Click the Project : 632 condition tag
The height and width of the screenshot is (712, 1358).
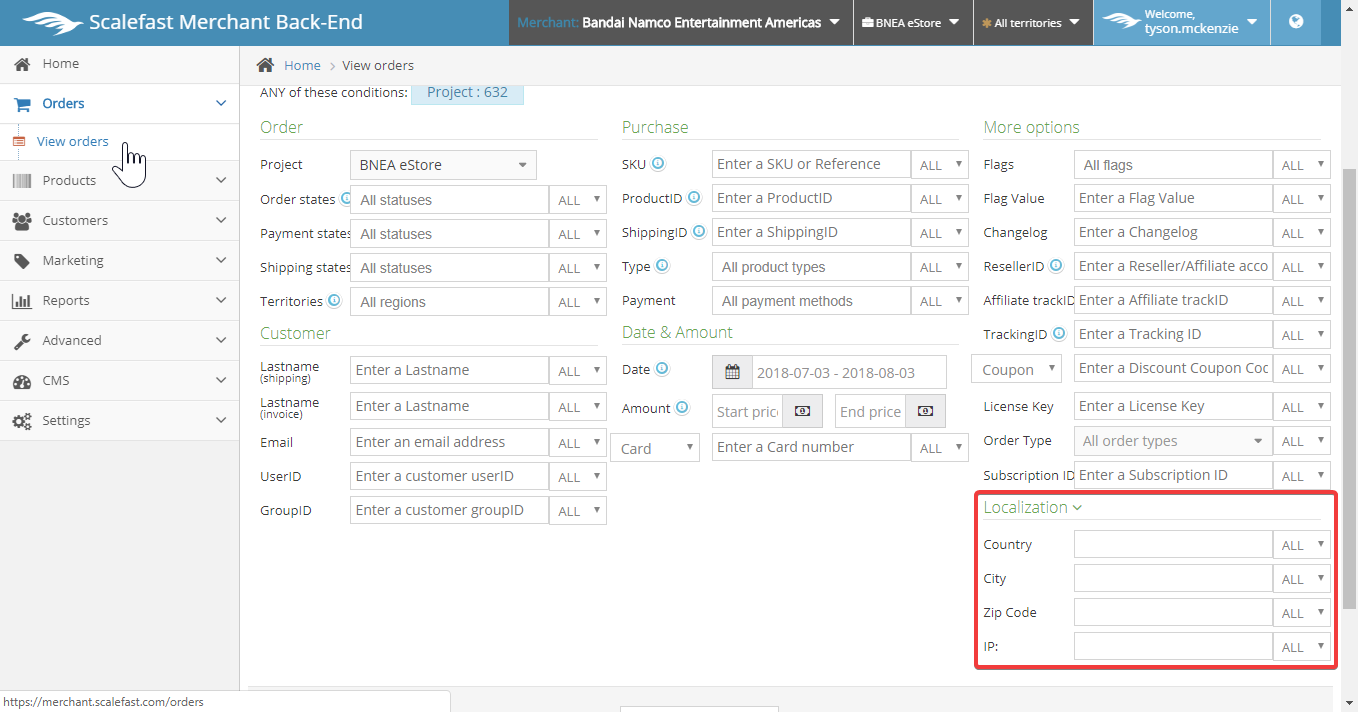[x=467, y=92]
